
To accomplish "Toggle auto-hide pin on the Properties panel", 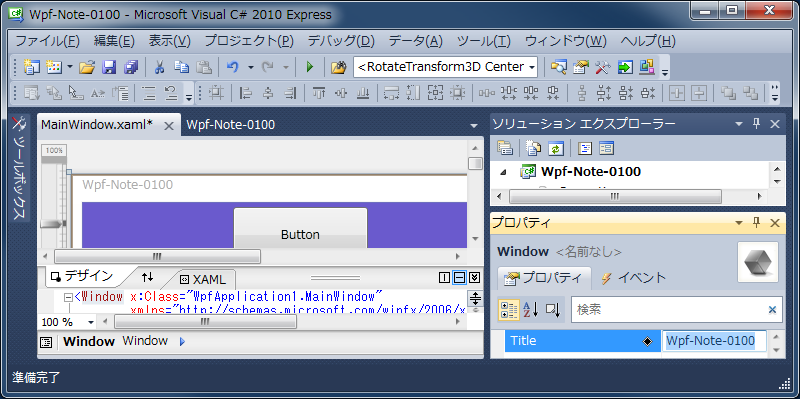I will point(757,222).
